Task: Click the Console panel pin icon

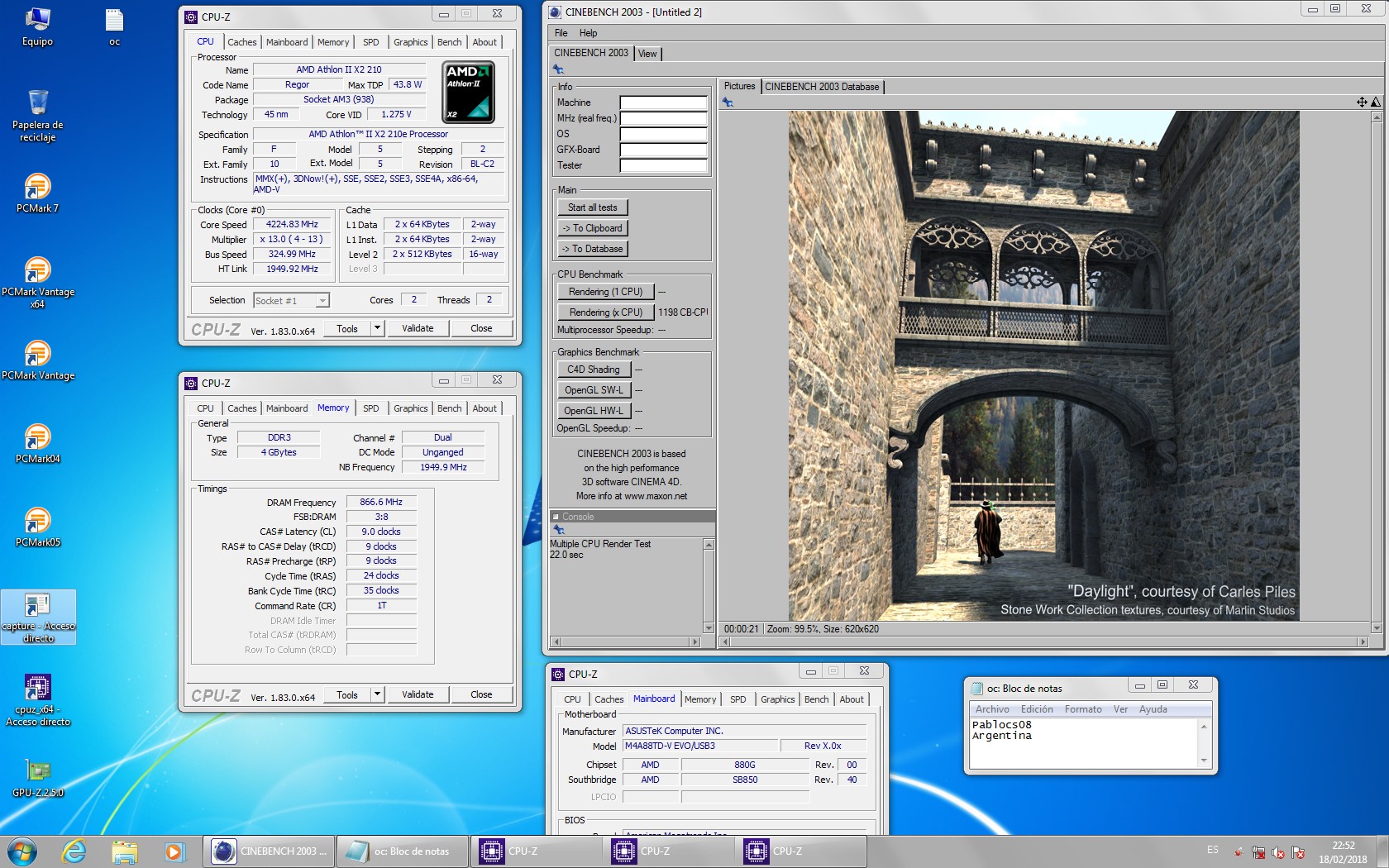Action: tap(558, 529)
